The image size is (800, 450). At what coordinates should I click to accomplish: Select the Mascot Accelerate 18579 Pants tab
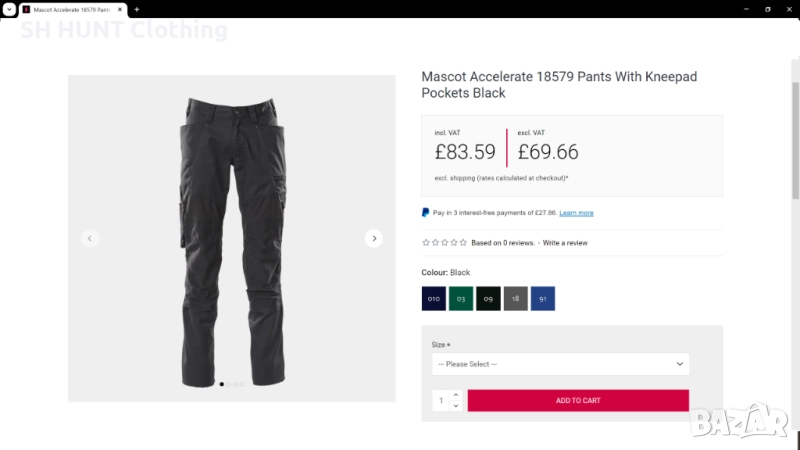click(x=70, y=9)
